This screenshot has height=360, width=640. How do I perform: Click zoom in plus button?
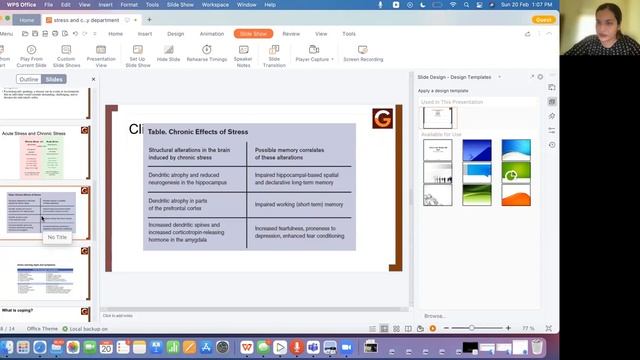(508, 328)
